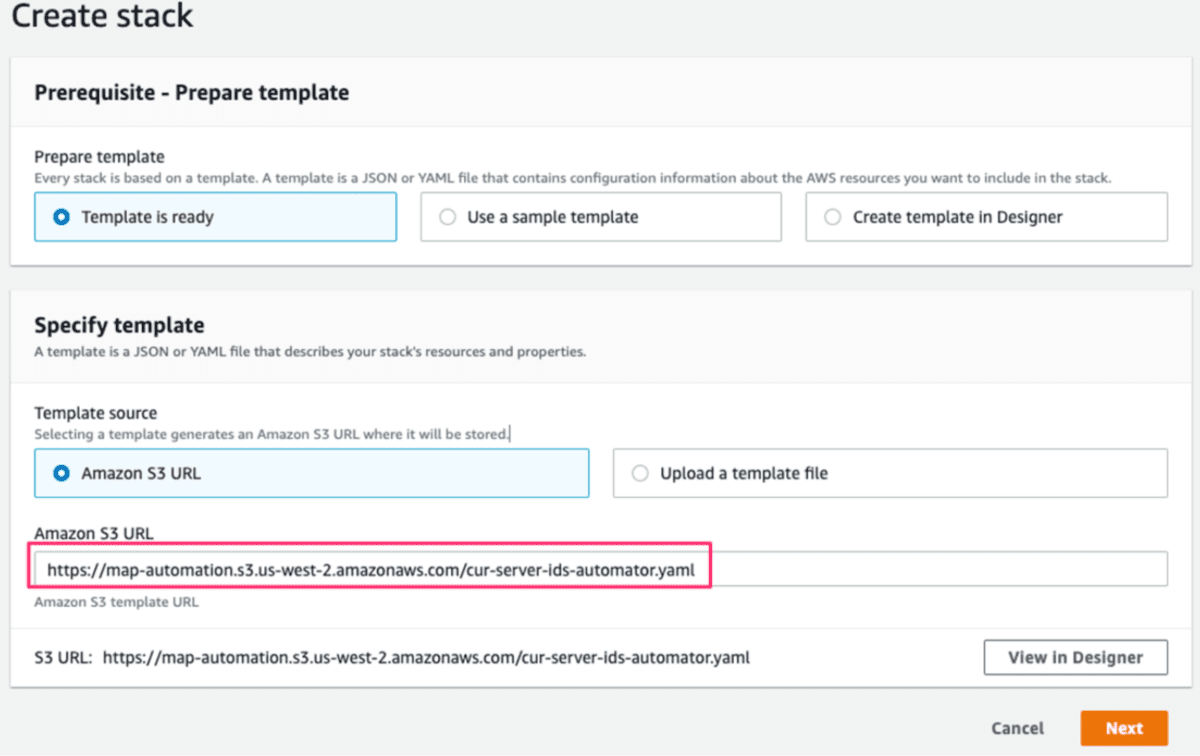
Task: Click the orange Next button
Action: tap(1124, 728)
